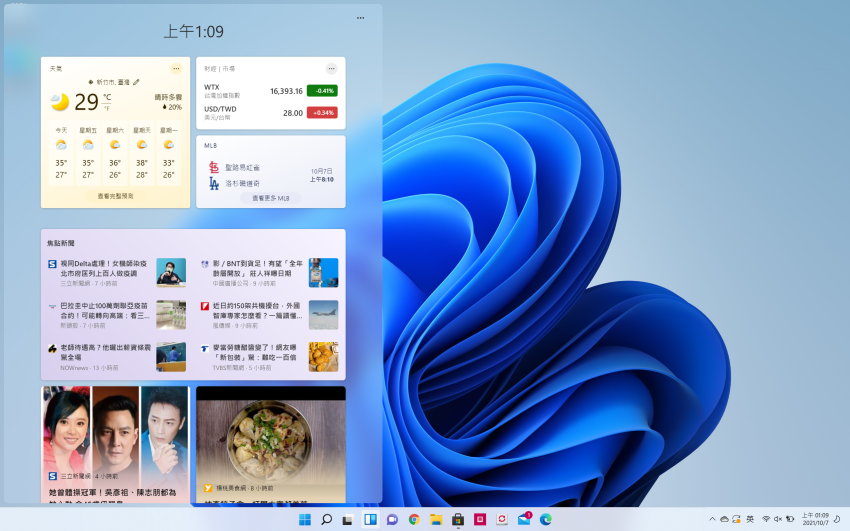This screenshot has height=531, width=850.
Task: Select the °C temperature unit
Action: (x=107, y=97)
